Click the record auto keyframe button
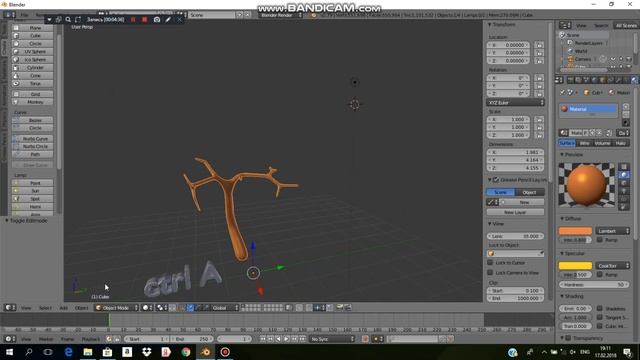Viewport: 640px width, 360px height. click(x=365, y=339)
